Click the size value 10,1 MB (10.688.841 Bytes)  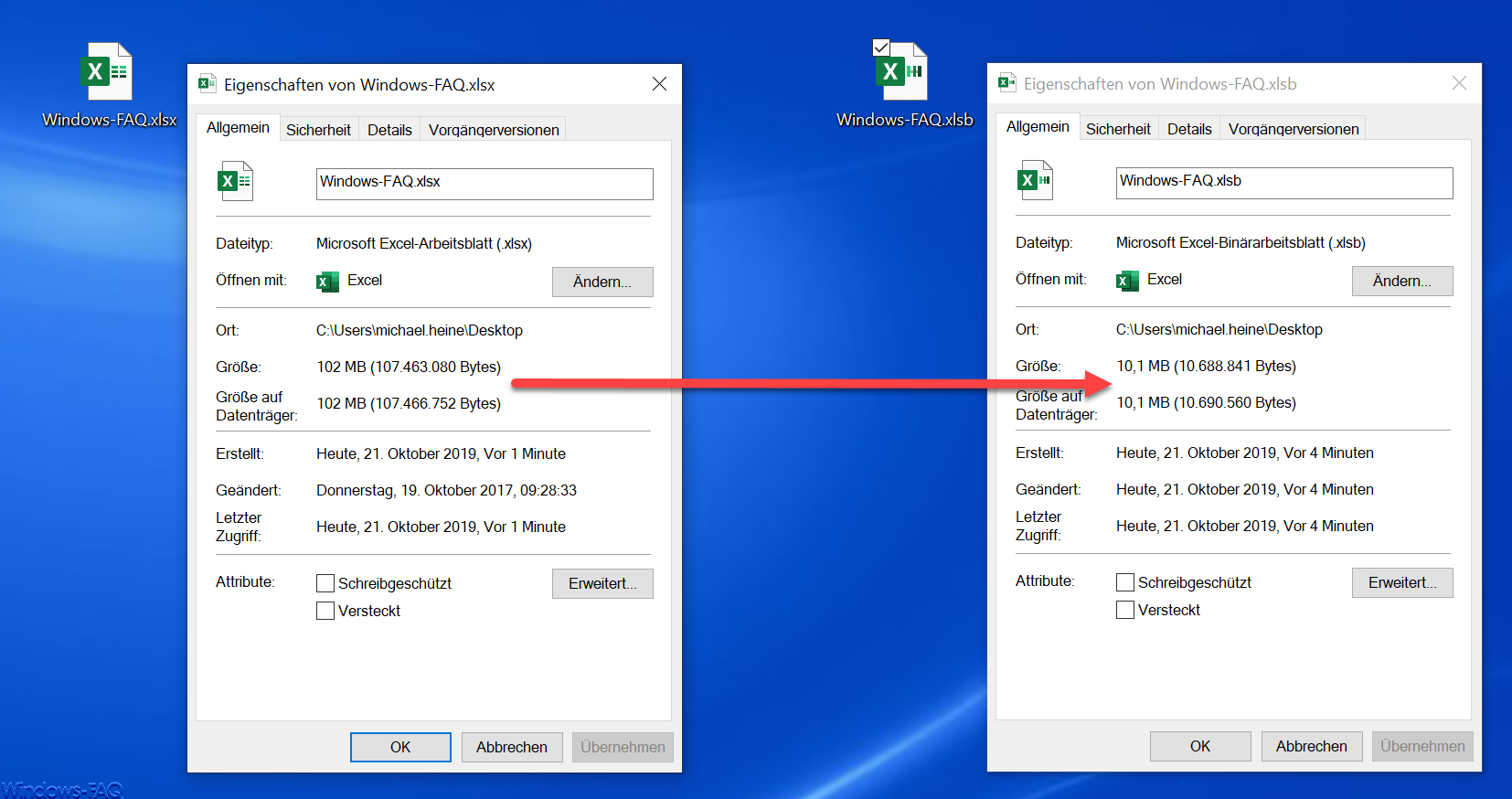coord(1207,366)
